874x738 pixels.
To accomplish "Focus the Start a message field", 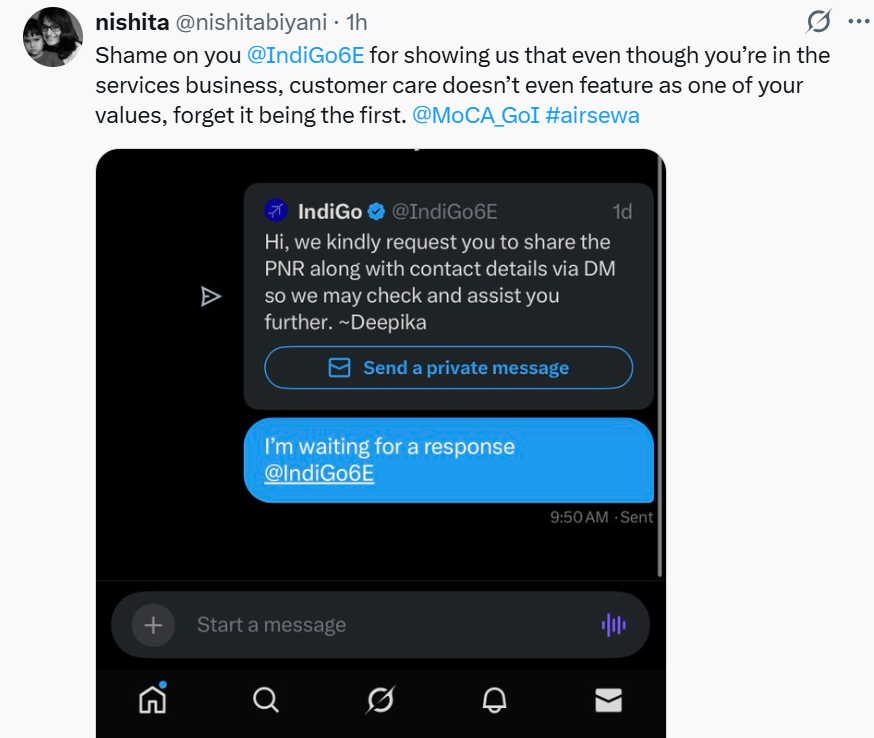I will 380,625.
